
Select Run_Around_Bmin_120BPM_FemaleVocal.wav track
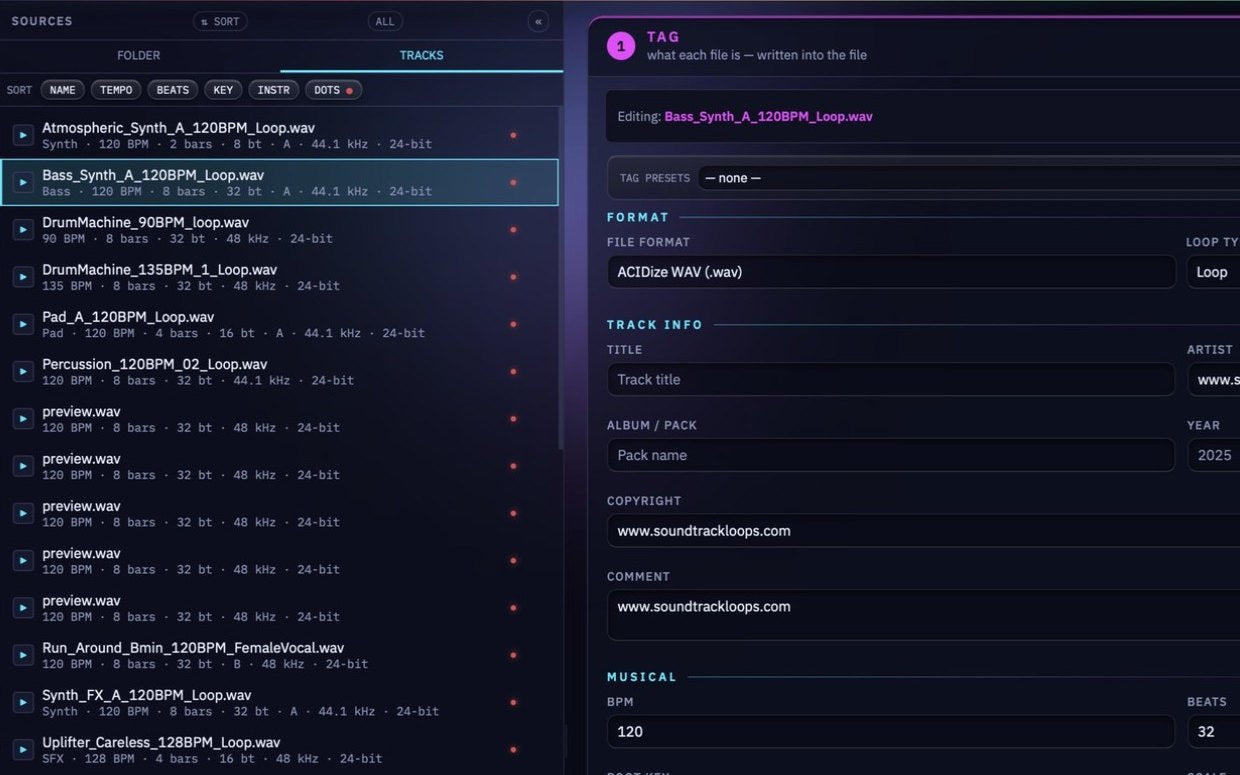[x=279, y=655]
